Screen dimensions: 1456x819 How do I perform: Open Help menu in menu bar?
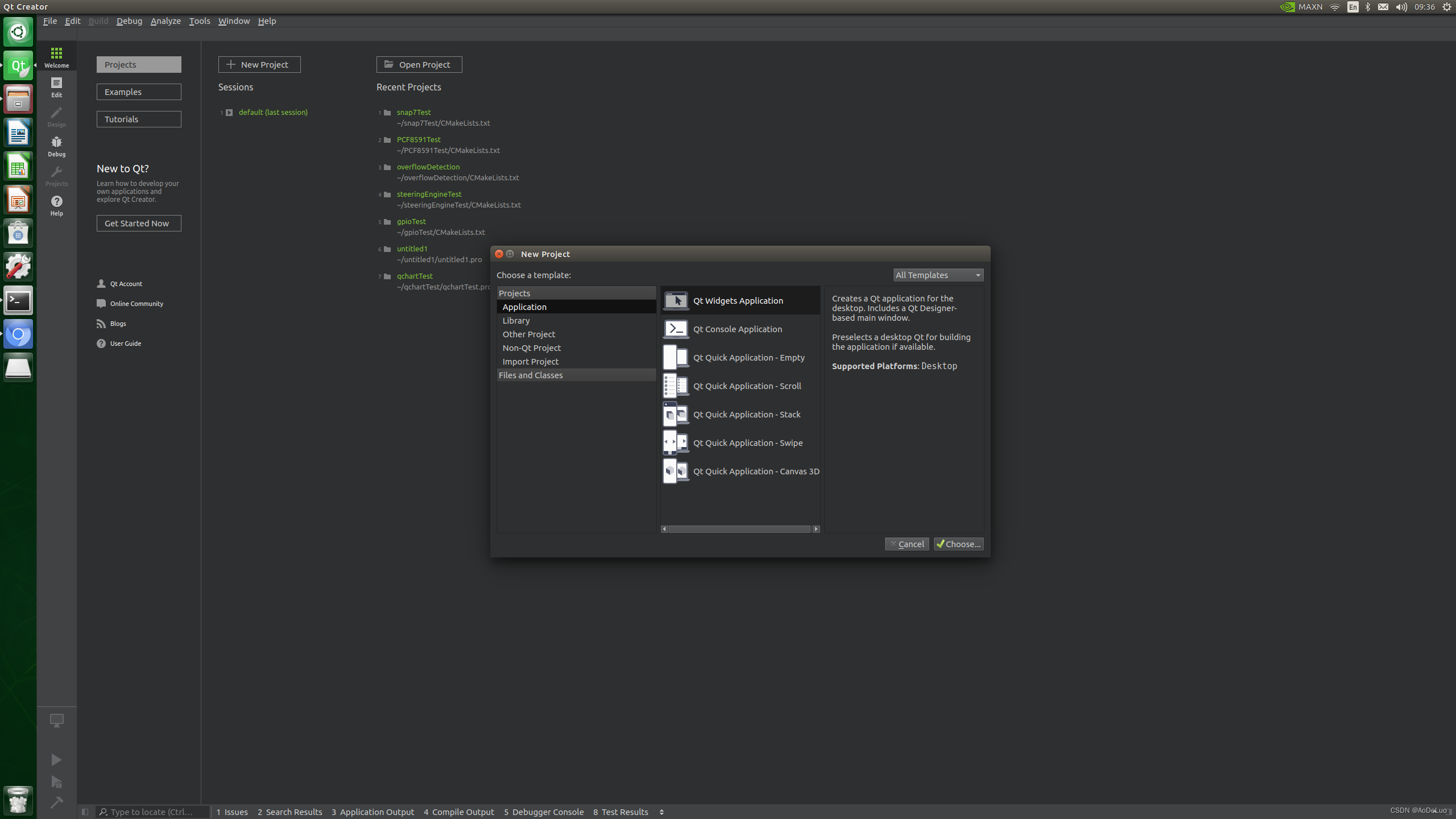[267, 20]
